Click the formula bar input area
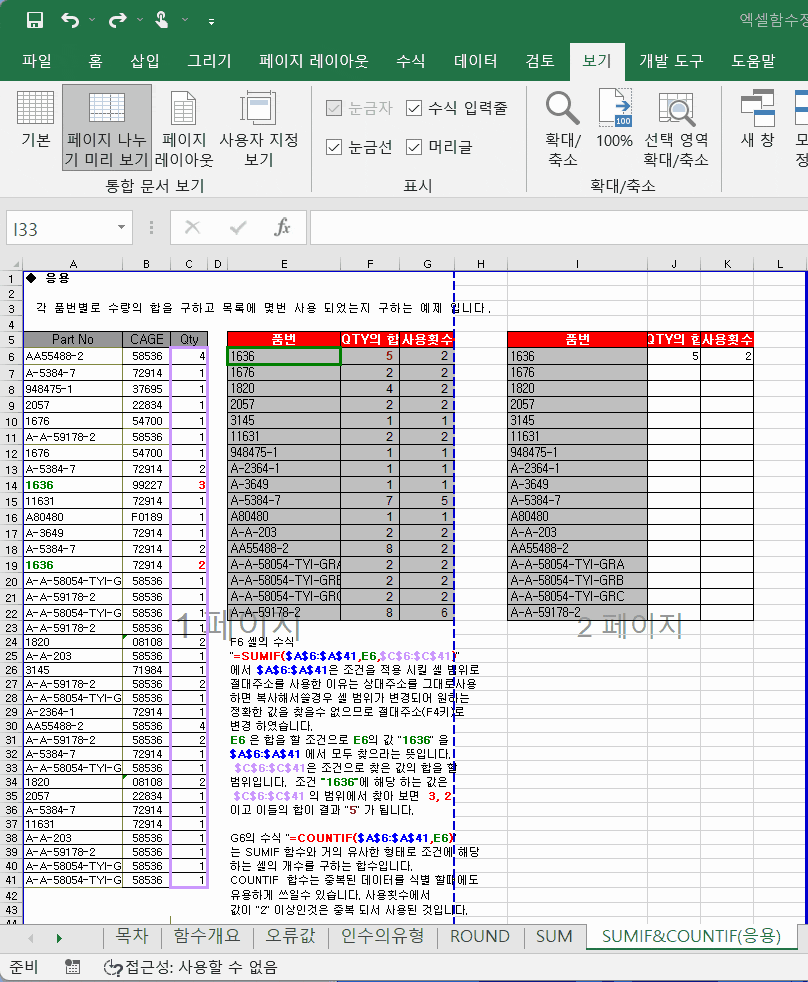The height and width of the screenshot is (982, 808). point(559,227)
